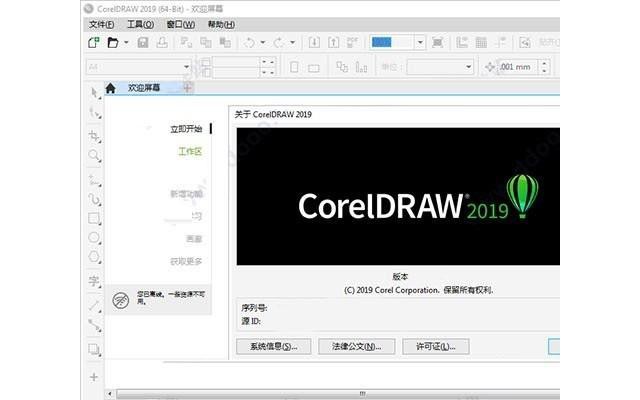Image resolution: width=640 pixels, height=400 pixels.
Task: Click the Open folder icon
Action: [113, 42]
